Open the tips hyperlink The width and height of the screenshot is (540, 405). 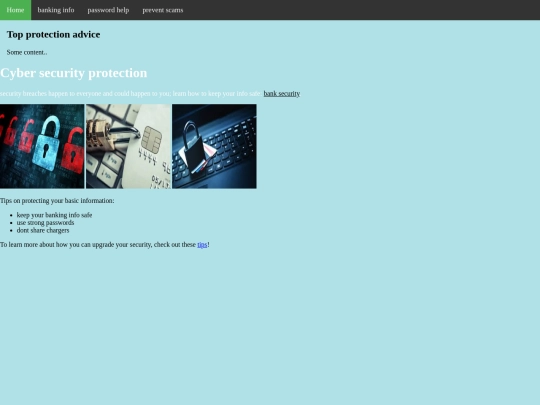pyautogui.click(x=202, y=245)
